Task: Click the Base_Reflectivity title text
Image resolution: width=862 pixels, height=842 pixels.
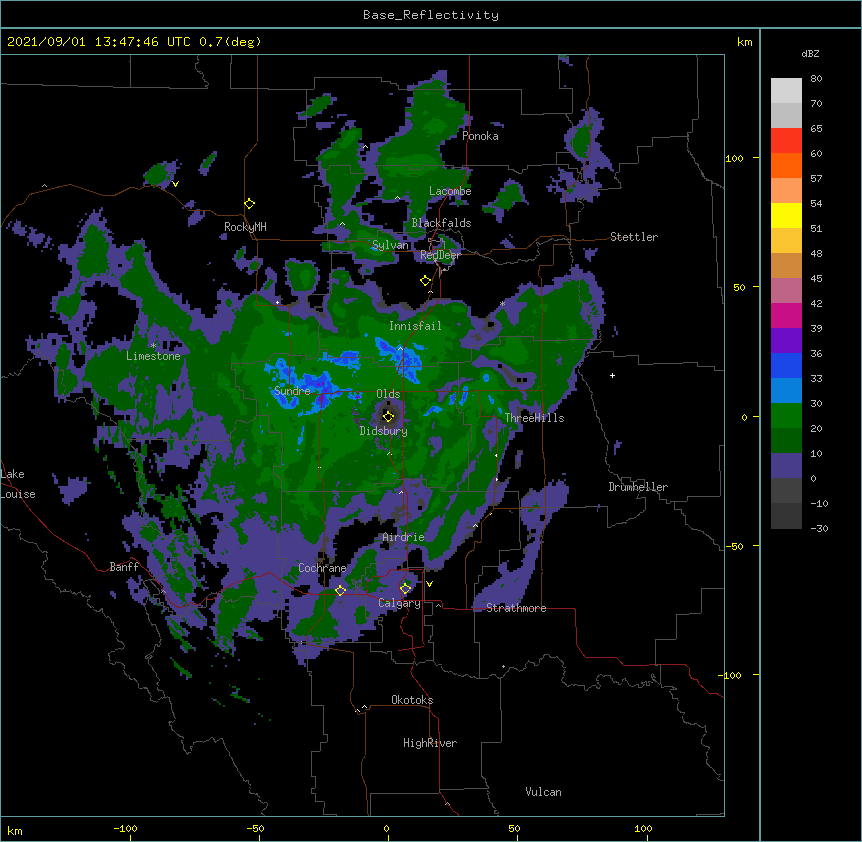Action: click(431, 15)
